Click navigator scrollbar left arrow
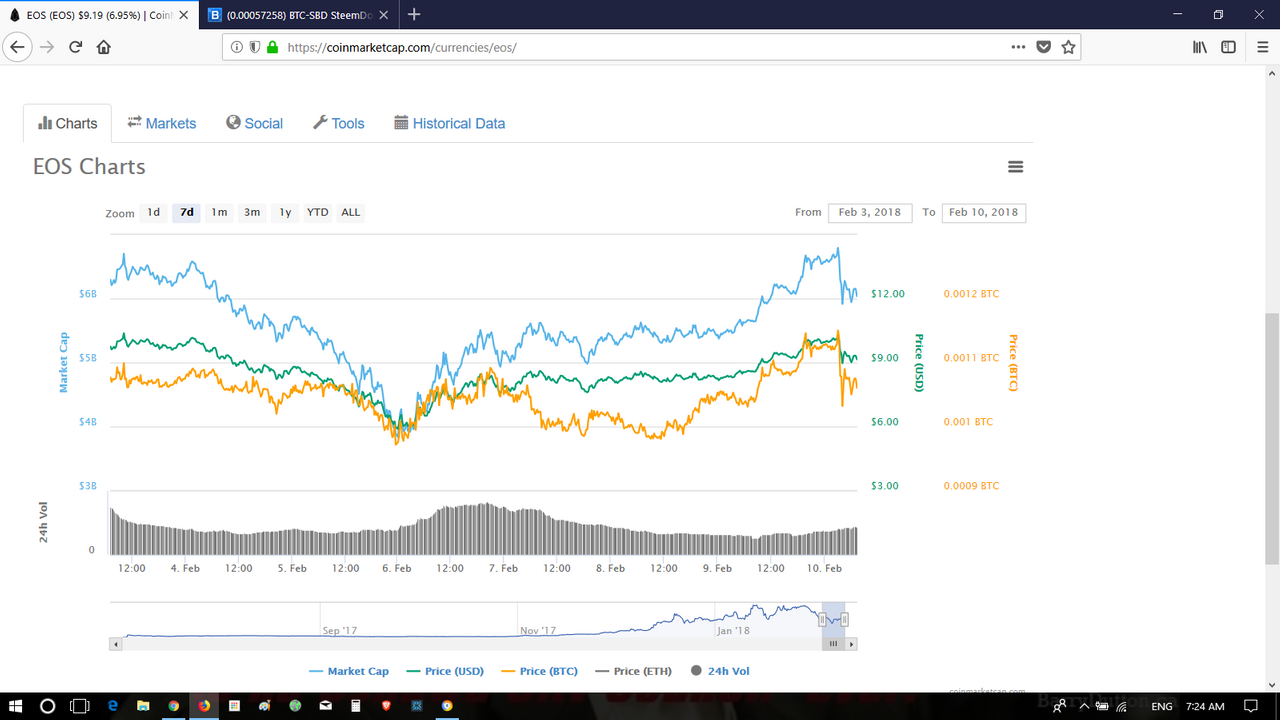Image resolution: width=1280 pixels, height=720 pixels. coord(115,645)
